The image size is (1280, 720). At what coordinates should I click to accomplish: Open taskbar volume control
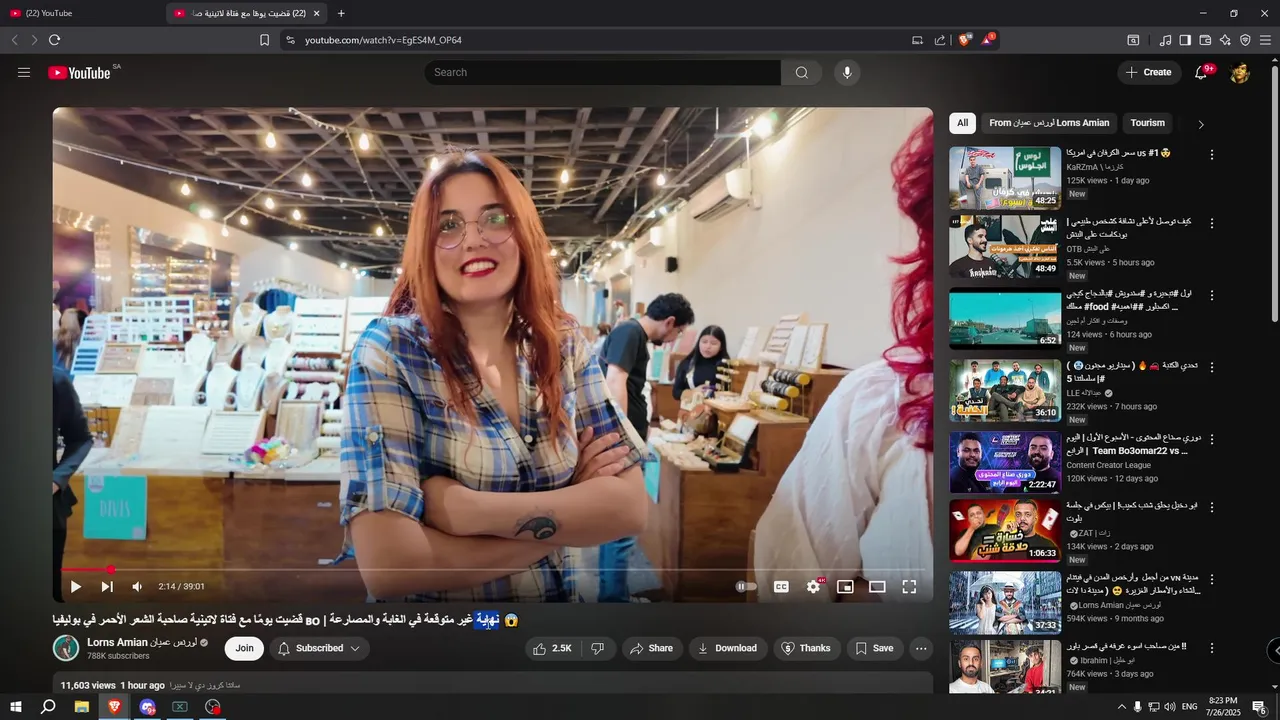pos(1169,706)
